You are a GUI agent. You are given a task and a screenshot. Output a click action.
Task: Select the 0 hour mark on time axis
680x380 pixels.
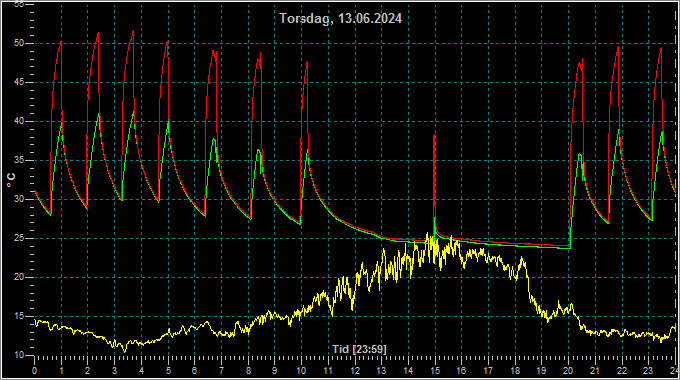[x=35, y=370]
